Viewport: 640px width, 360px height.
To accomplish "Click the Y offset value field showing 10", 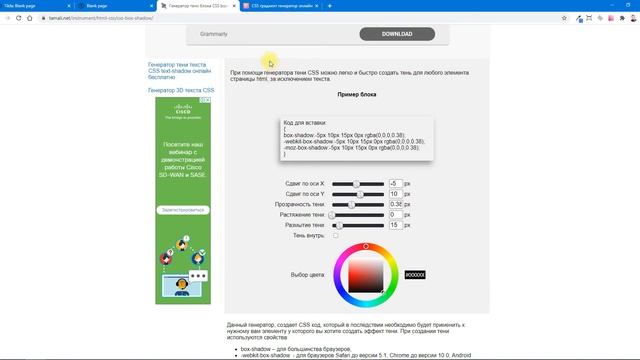I will [x=396, y=194].
